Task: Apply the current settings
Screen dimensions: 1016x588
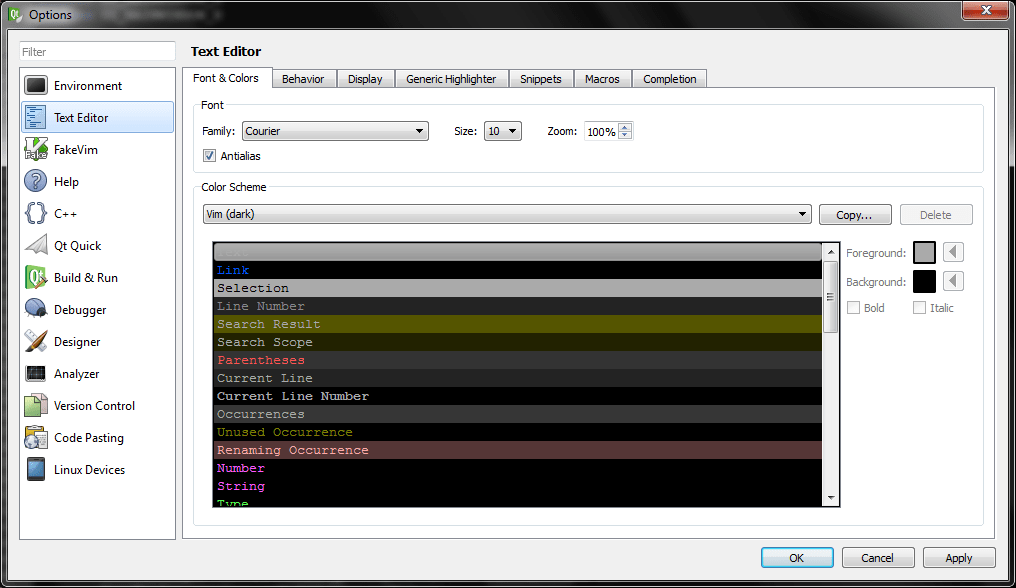Action: (x=958, y=557)
